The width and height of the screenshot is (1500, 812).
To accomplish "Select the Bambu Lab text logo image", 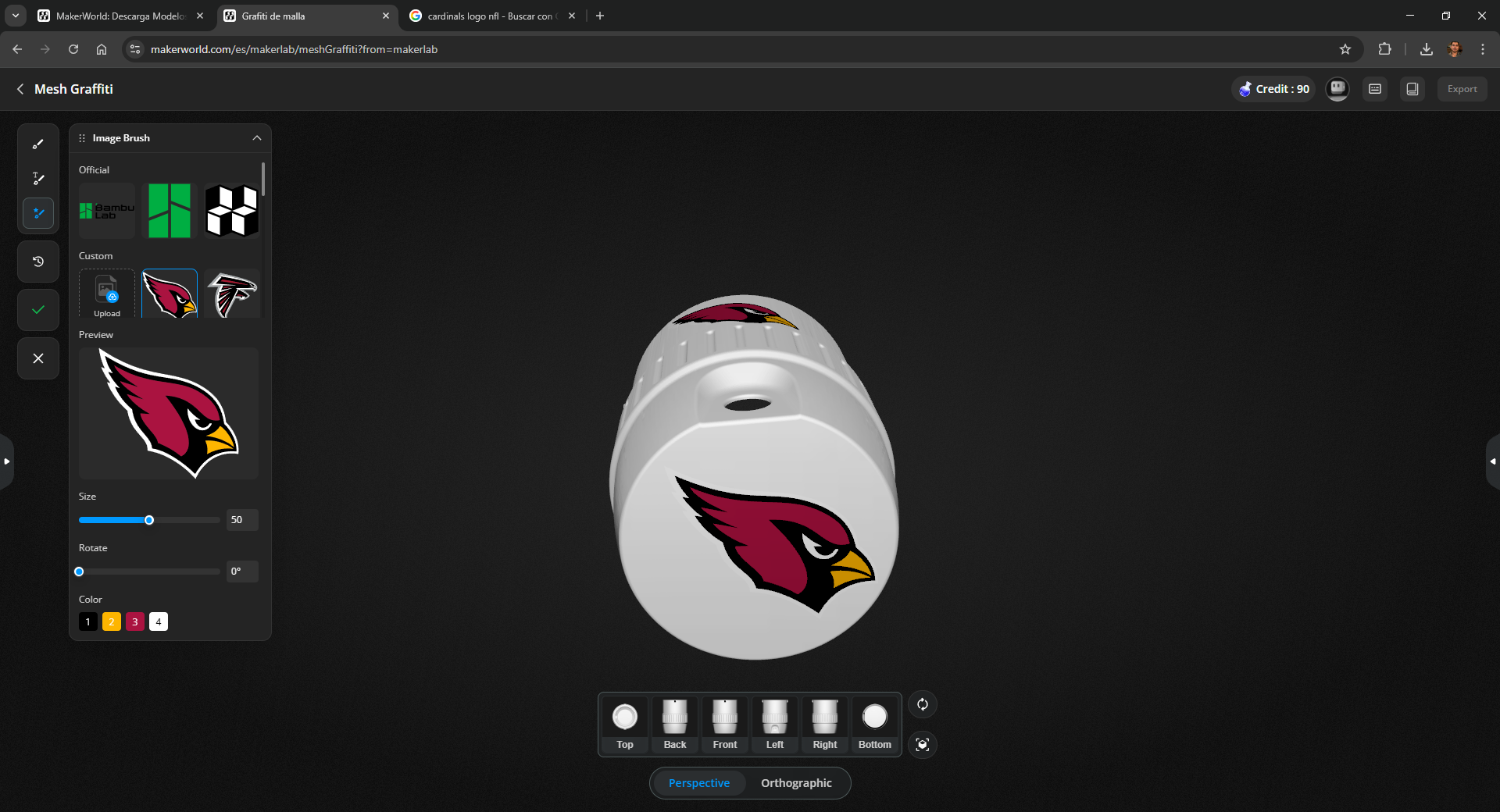I will (x=107, y=211).
